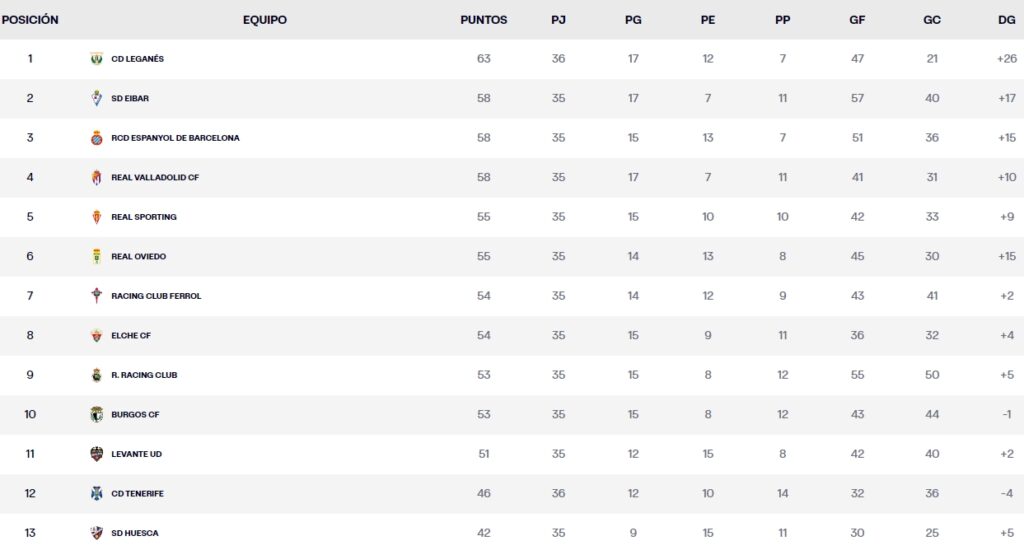Click the PJ column header
Screen dimensions: 1024x550
tap(558, 20)
